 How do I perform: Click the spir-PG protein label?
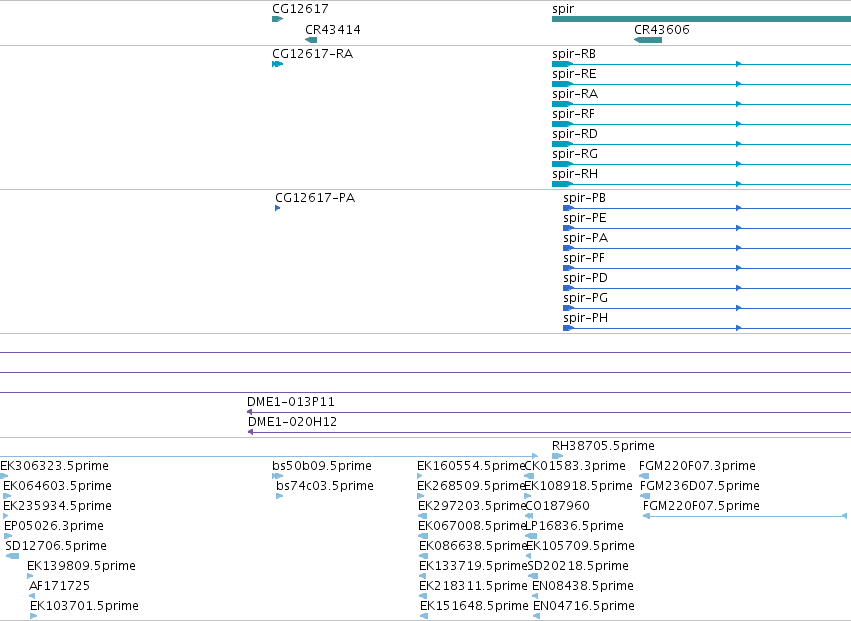(x=586, y=298)
